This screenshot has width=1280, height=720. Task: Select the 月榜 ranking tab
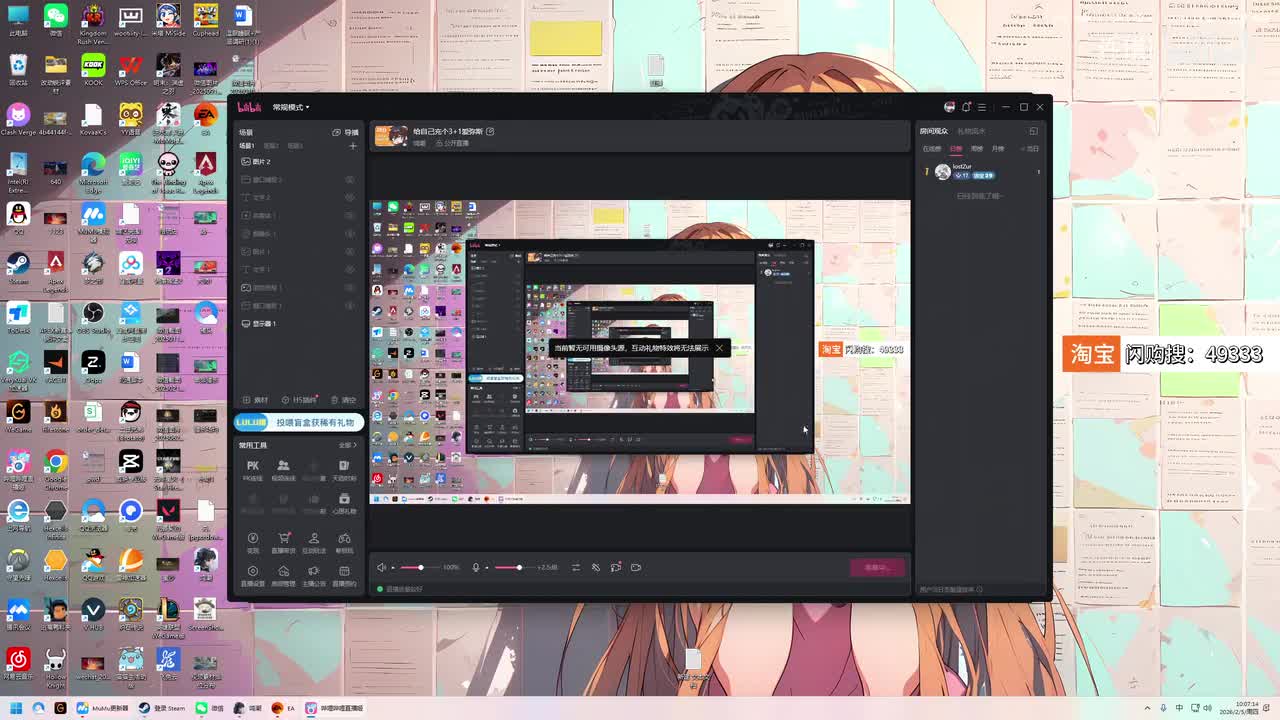click(998, 149)
